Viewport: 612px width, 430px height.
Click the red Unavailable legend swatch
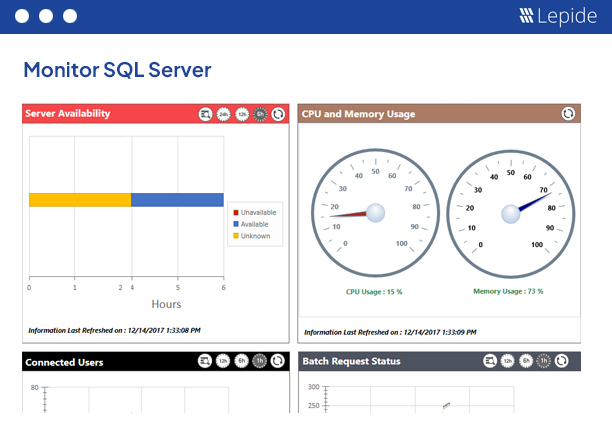point(236,213)
